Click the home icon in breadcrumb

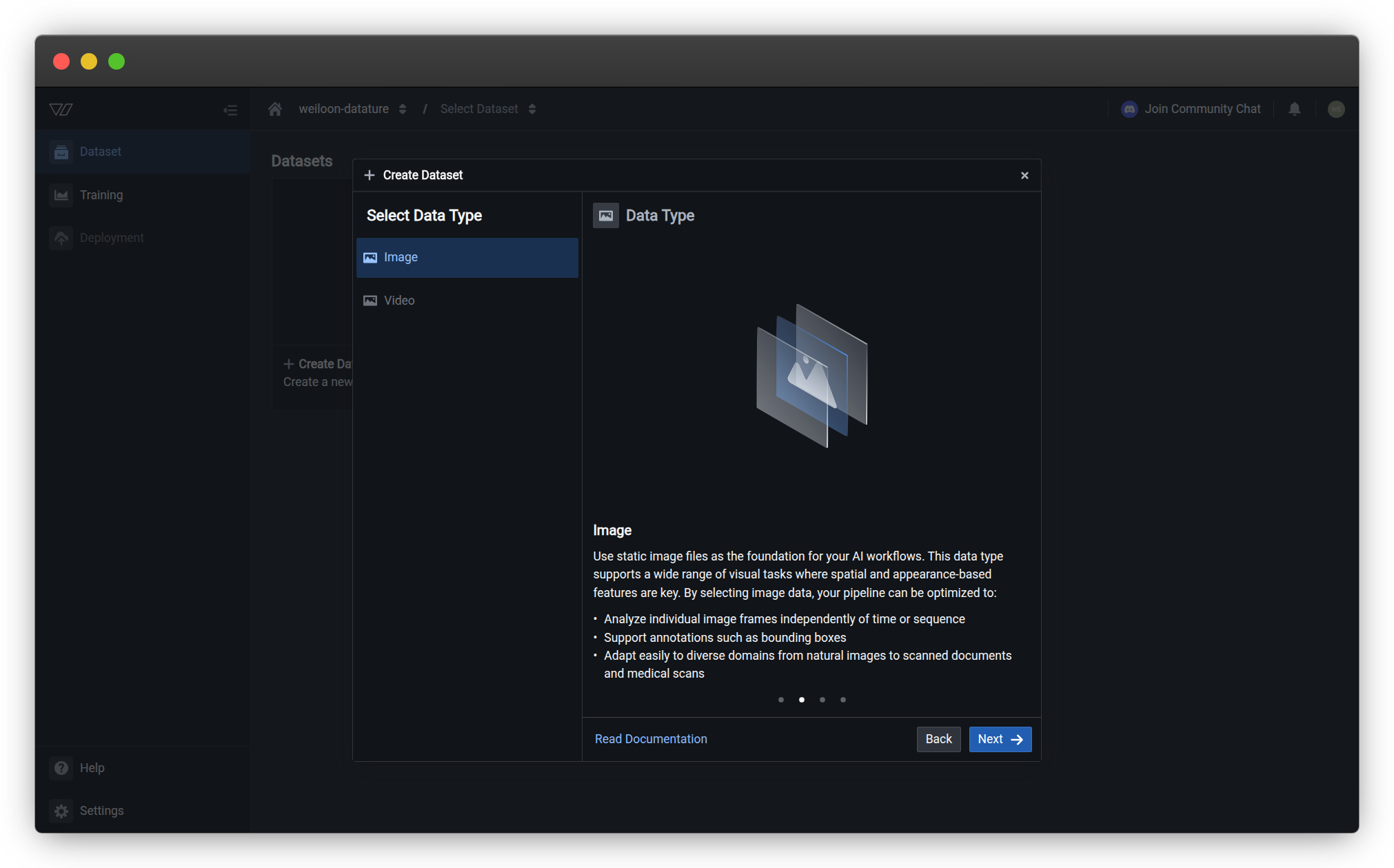[x=275, y=109]
